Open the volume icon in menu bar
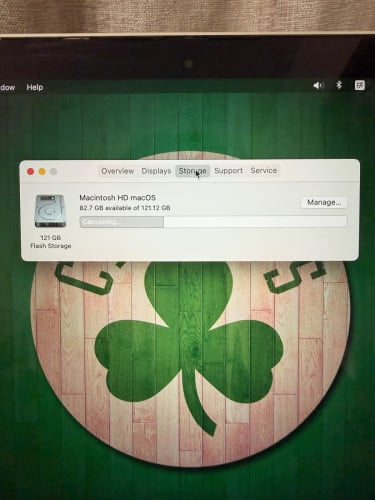The image size is (375, 500). [318, 86]
